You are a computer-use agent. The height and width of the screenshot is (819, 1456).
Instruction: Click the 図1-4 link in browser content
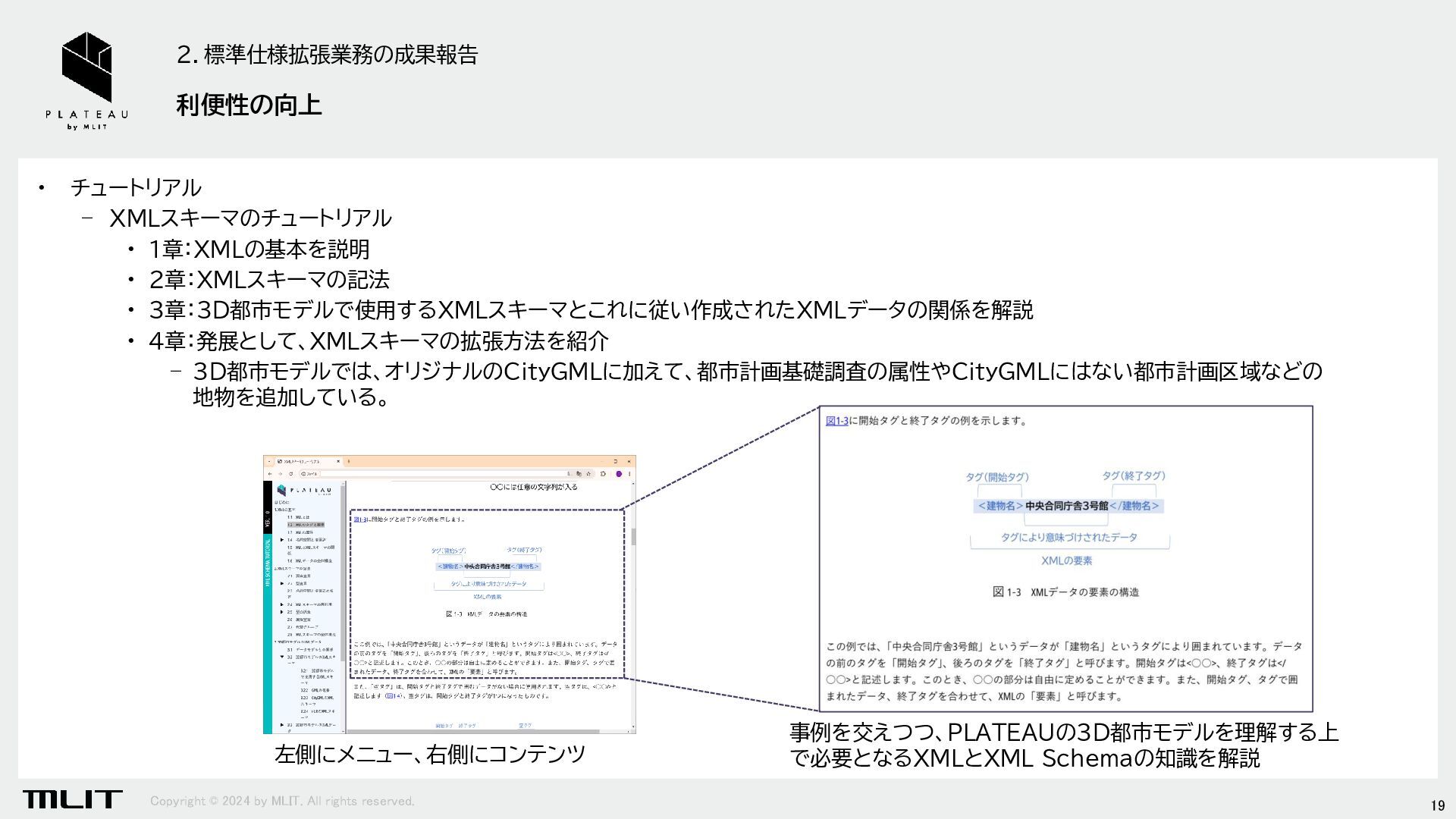pos(394,695)
